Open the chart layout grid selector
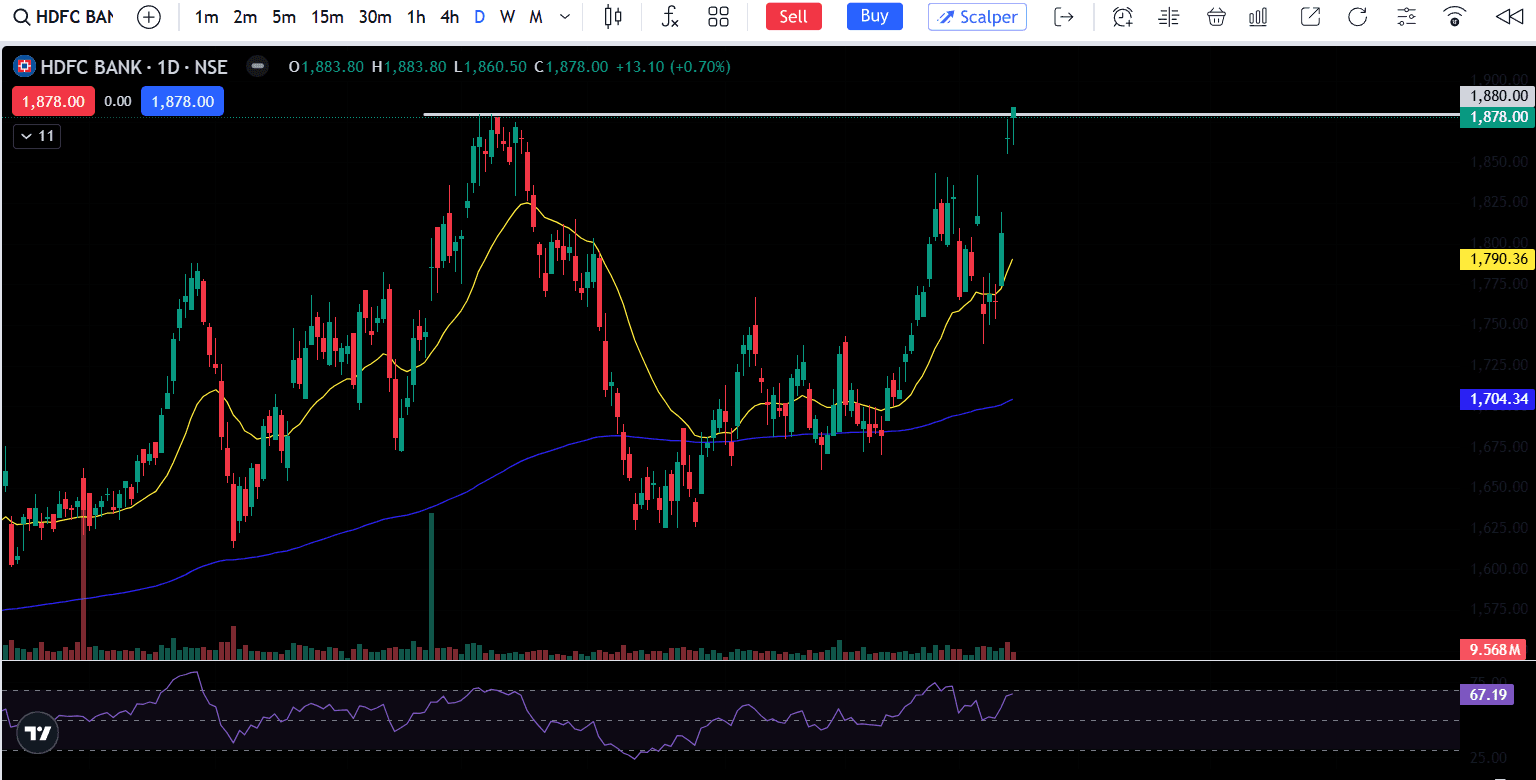Screen dimensions: 1536x780 point(718,17)
